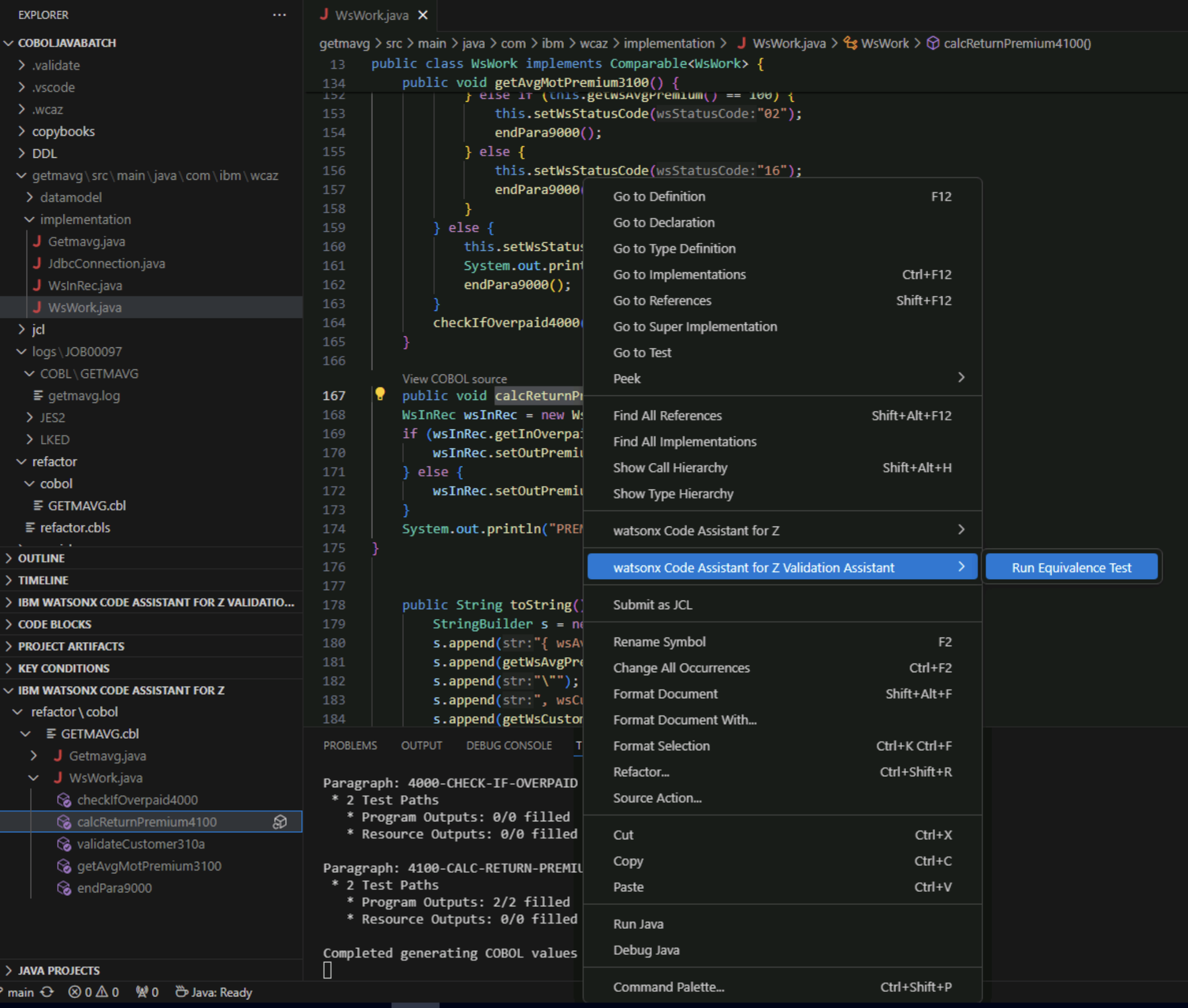Select getAvgMotPremium3100 method in tree

149,866
